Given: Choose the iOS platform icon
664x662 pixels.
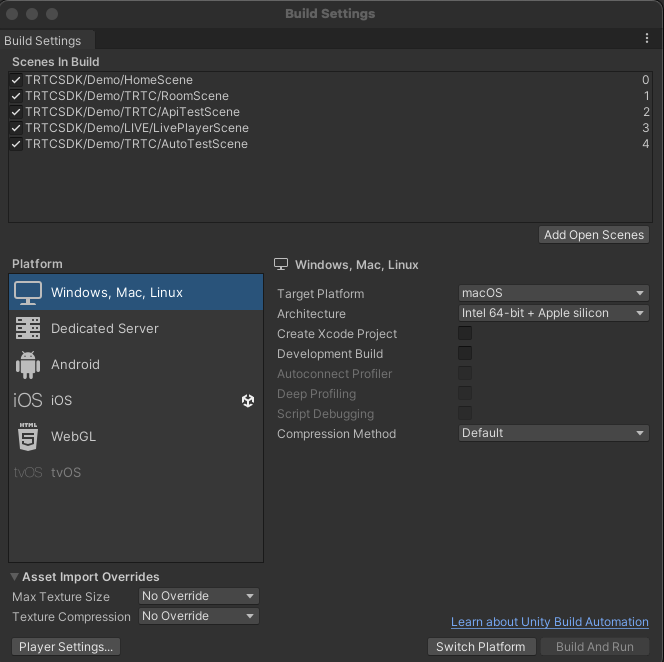Looking at the screenshot, I should pos(28,400).
